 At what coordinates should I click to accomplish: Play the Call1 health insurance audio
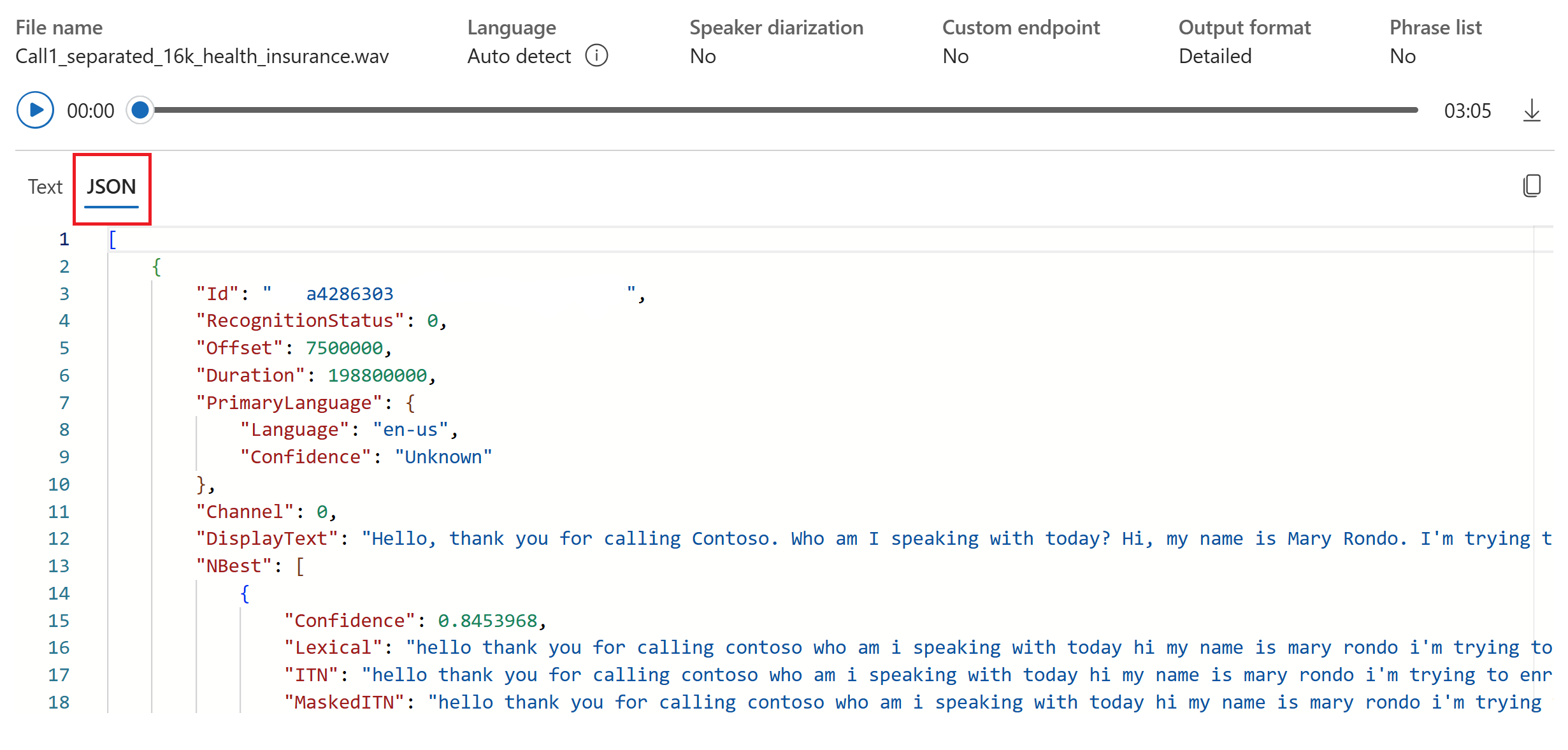[35, 110]
